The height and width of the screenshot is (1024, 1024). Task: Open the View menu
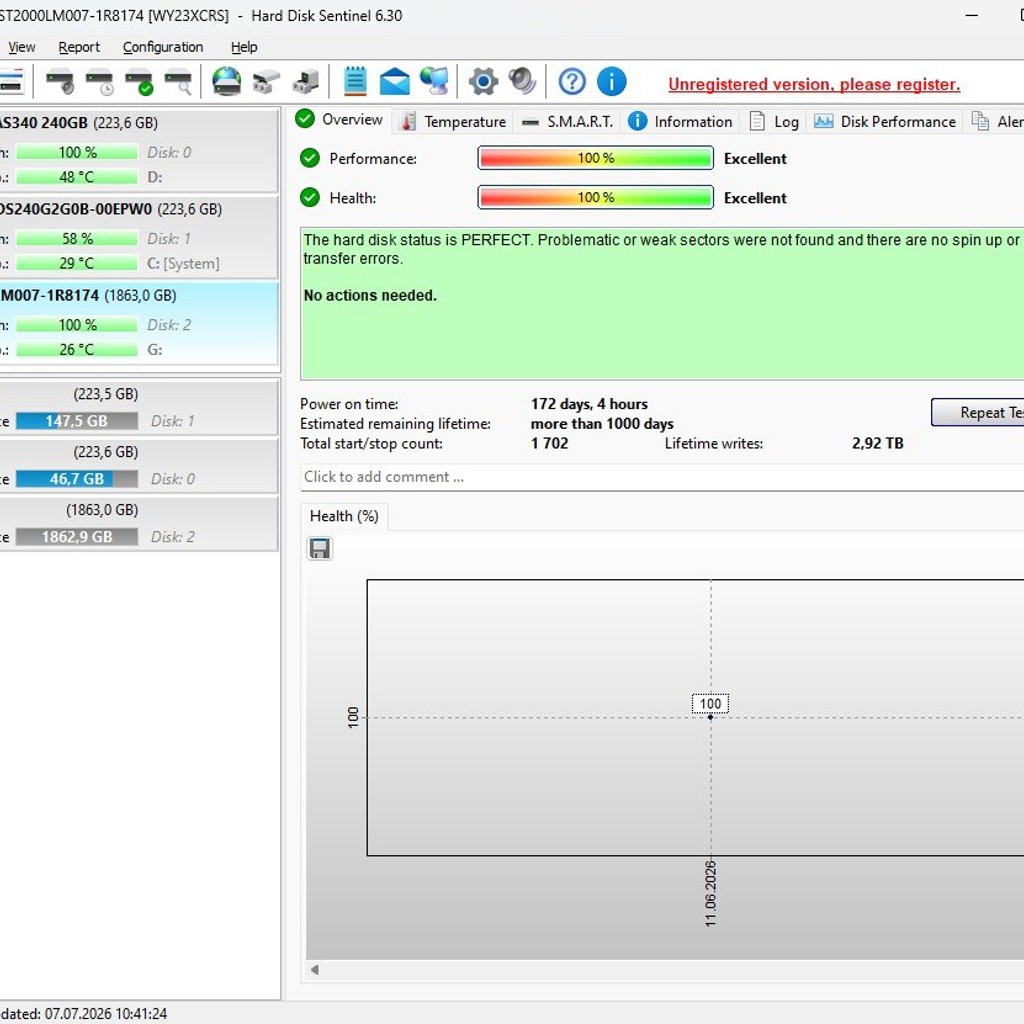pyautogui.click(x=22, y=47)
